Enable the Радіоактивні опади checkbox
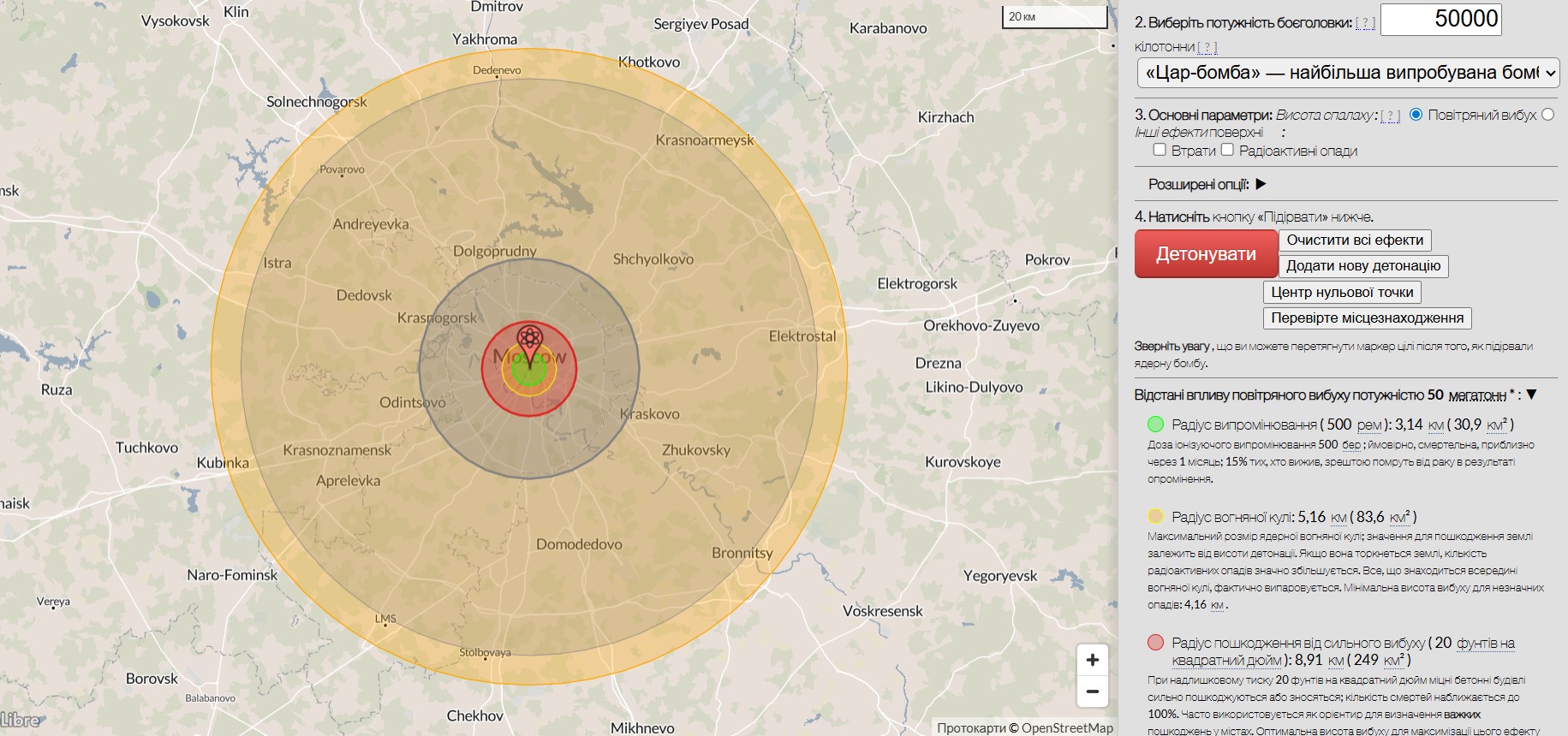Screen dimensions: 1568x736 [x=1227, y=150]
